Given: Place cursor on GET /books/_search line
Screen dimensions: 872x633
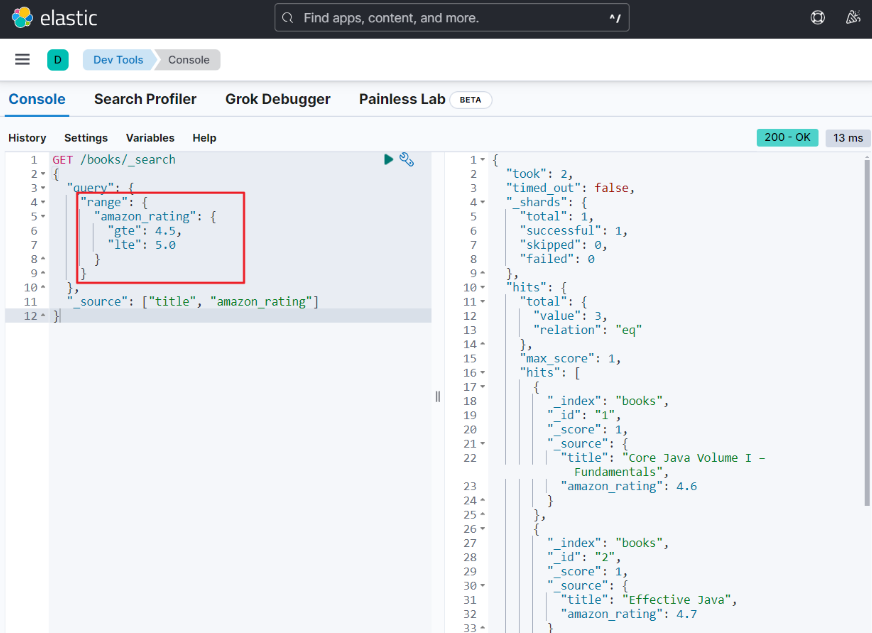Looking at the screenshot, I should 114,160.
